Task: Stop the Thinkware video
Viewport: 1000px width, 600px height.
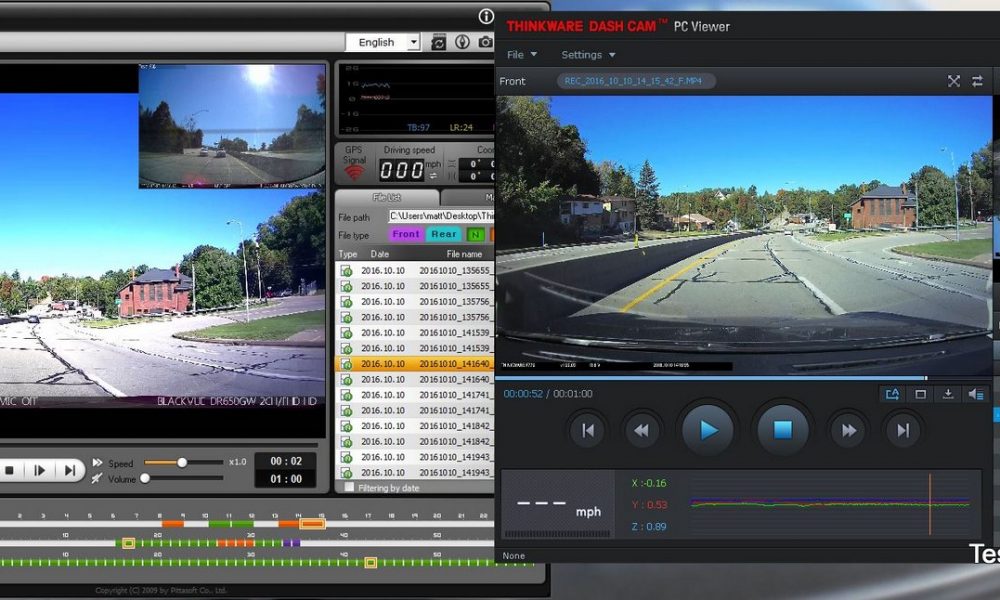Action: coord(783,430)
